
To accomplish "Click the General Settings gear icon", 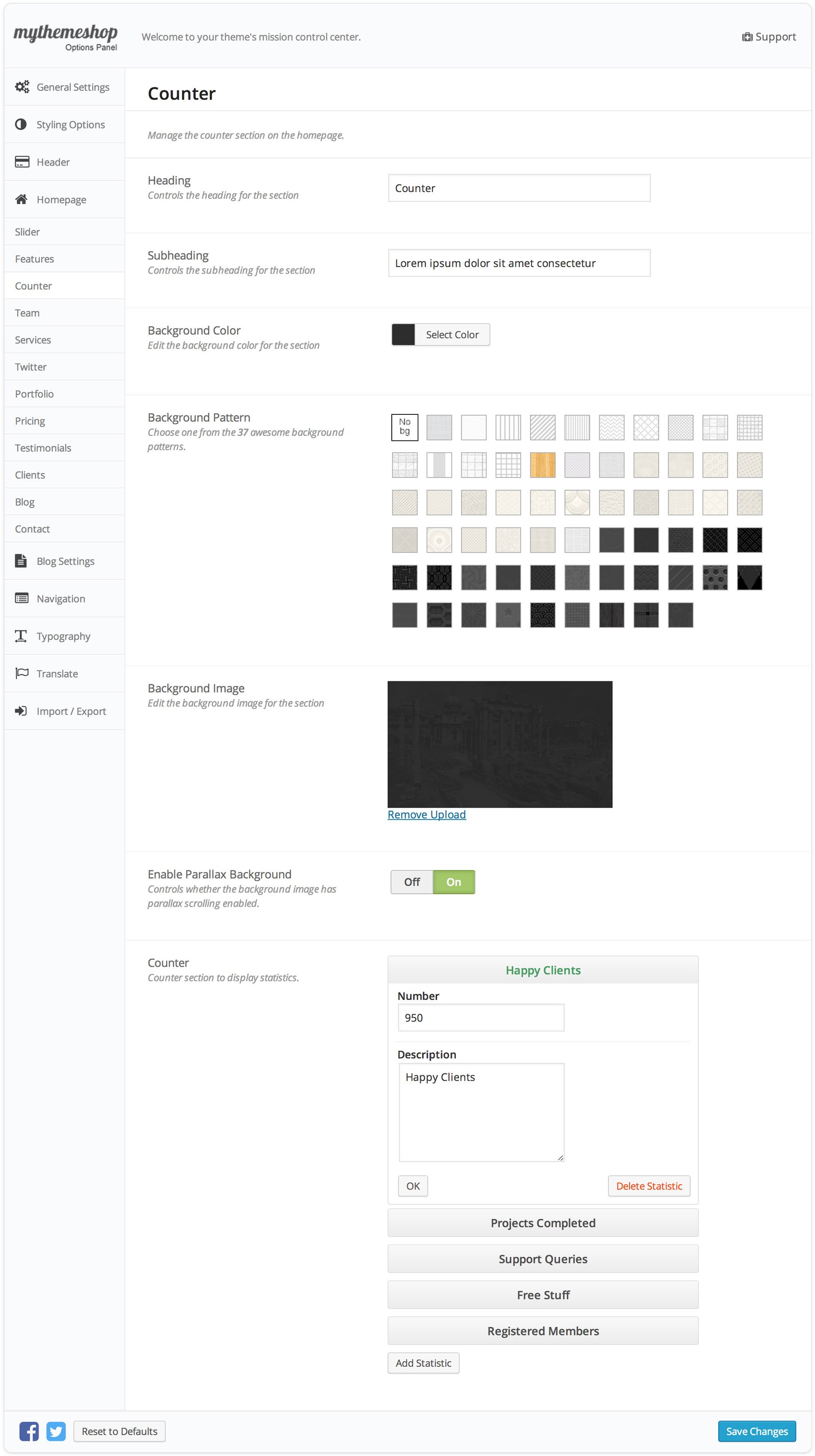I will (x=22, y=87).
